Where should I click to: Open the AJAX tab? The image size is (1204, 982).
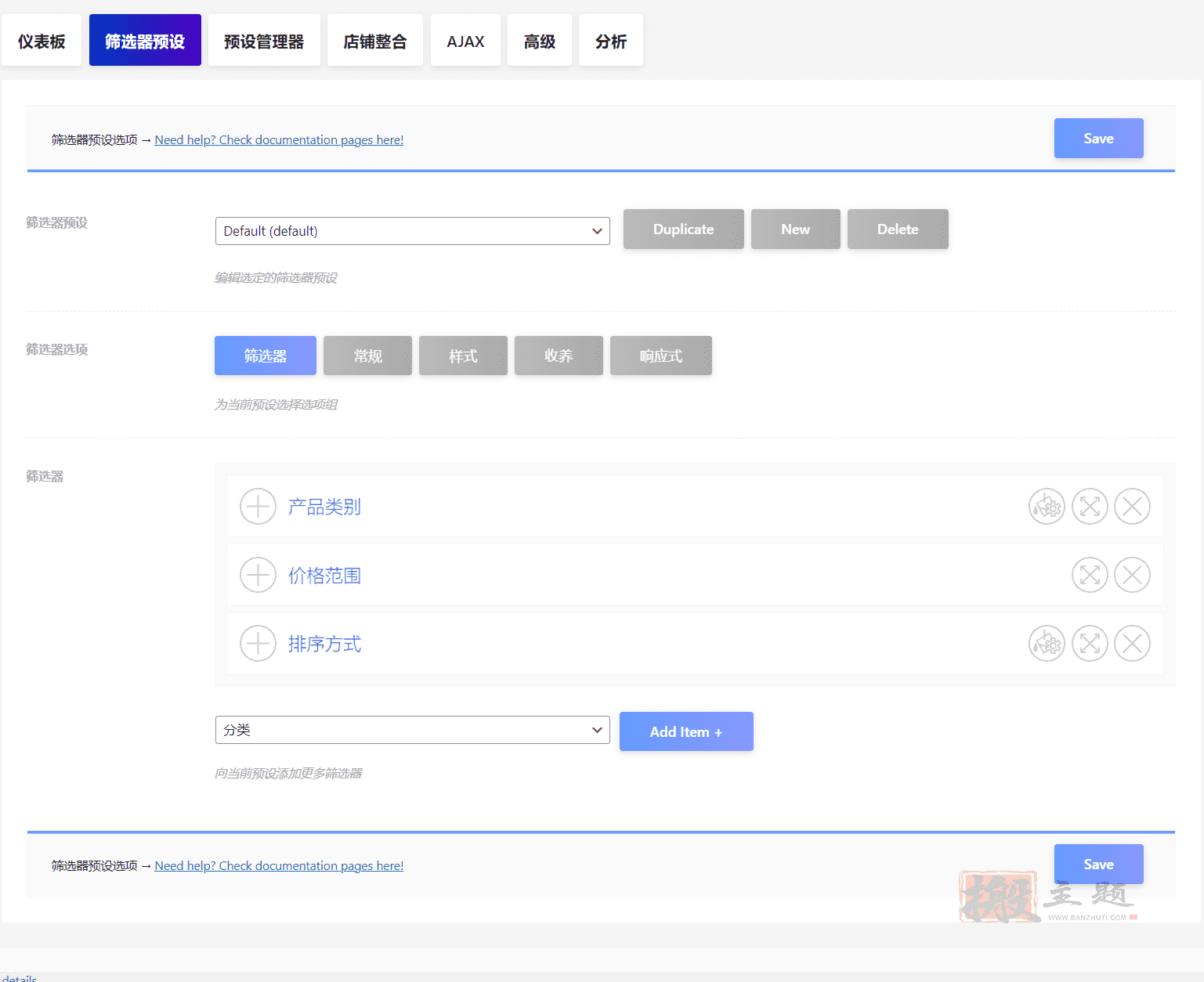[465, 40]
